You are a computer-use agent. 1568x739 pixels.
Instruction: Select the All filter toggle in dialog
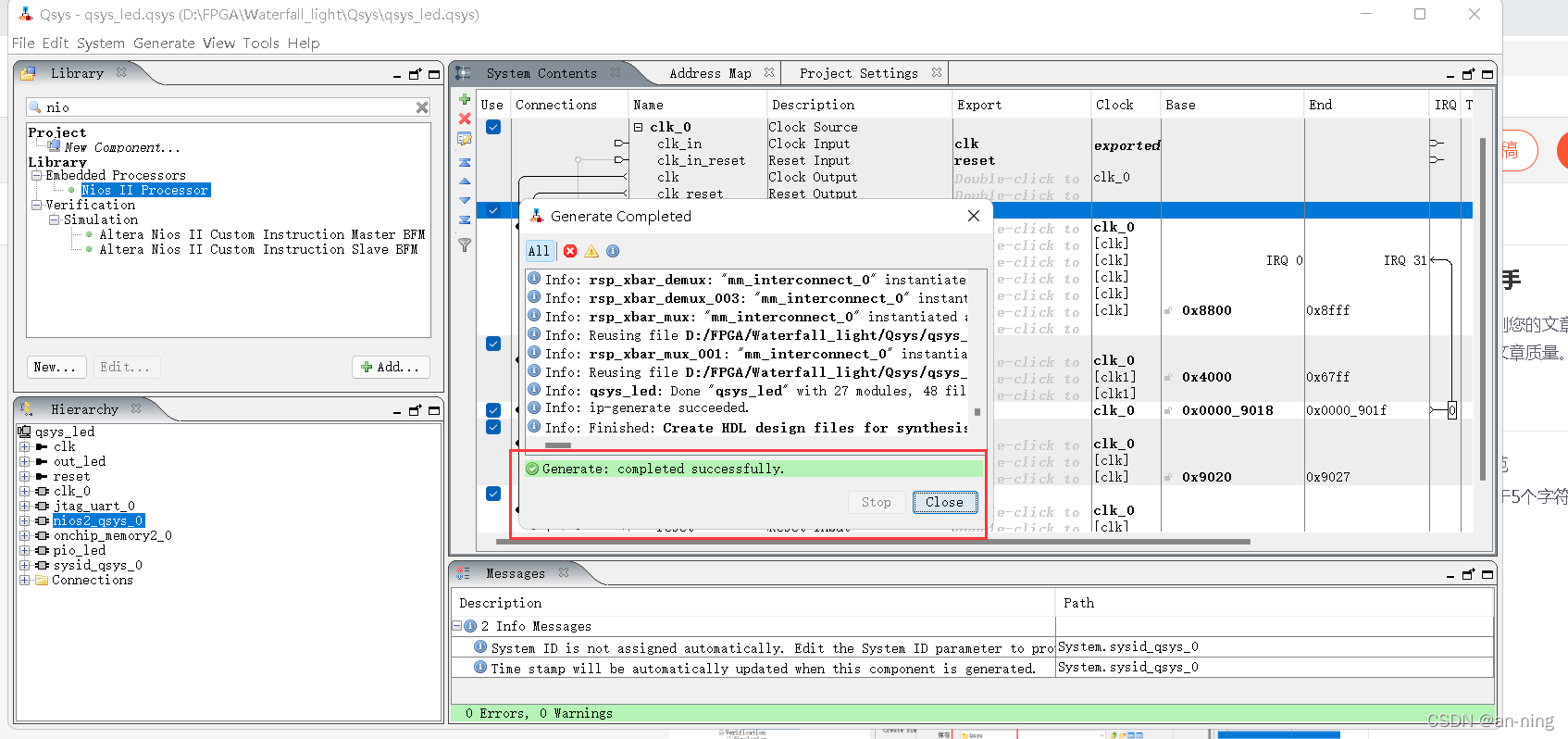[x=540, y=251]
